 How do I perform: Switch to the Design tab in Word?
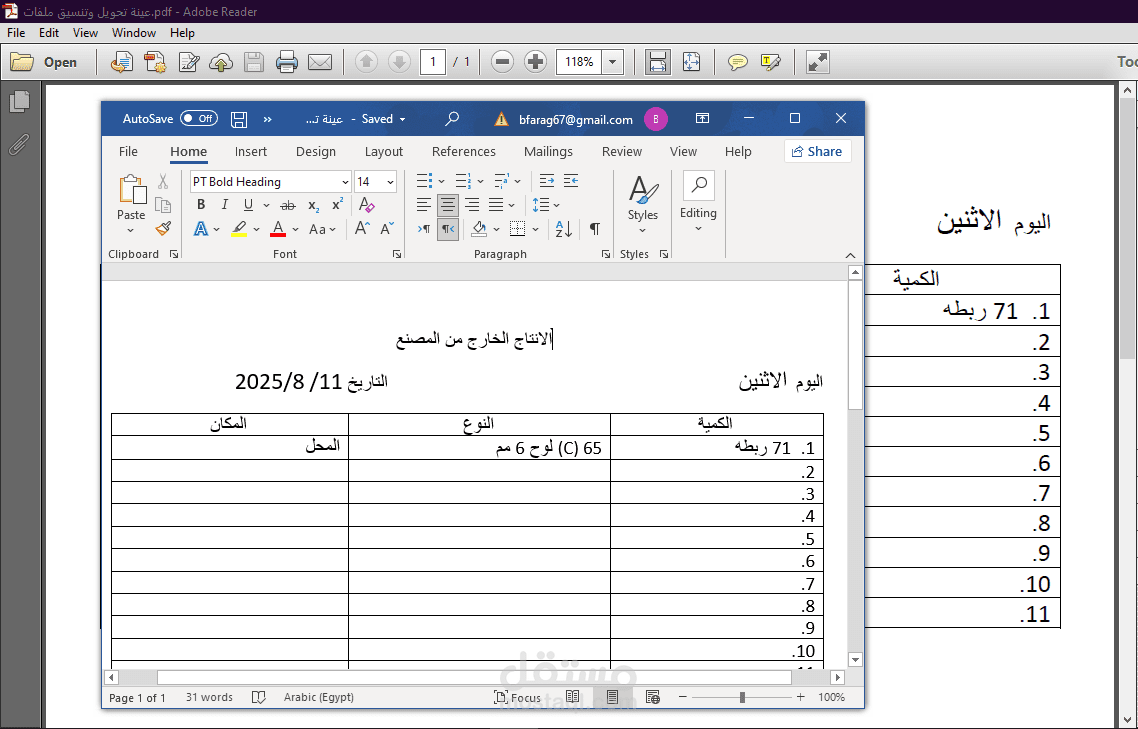tap(316, 151)
